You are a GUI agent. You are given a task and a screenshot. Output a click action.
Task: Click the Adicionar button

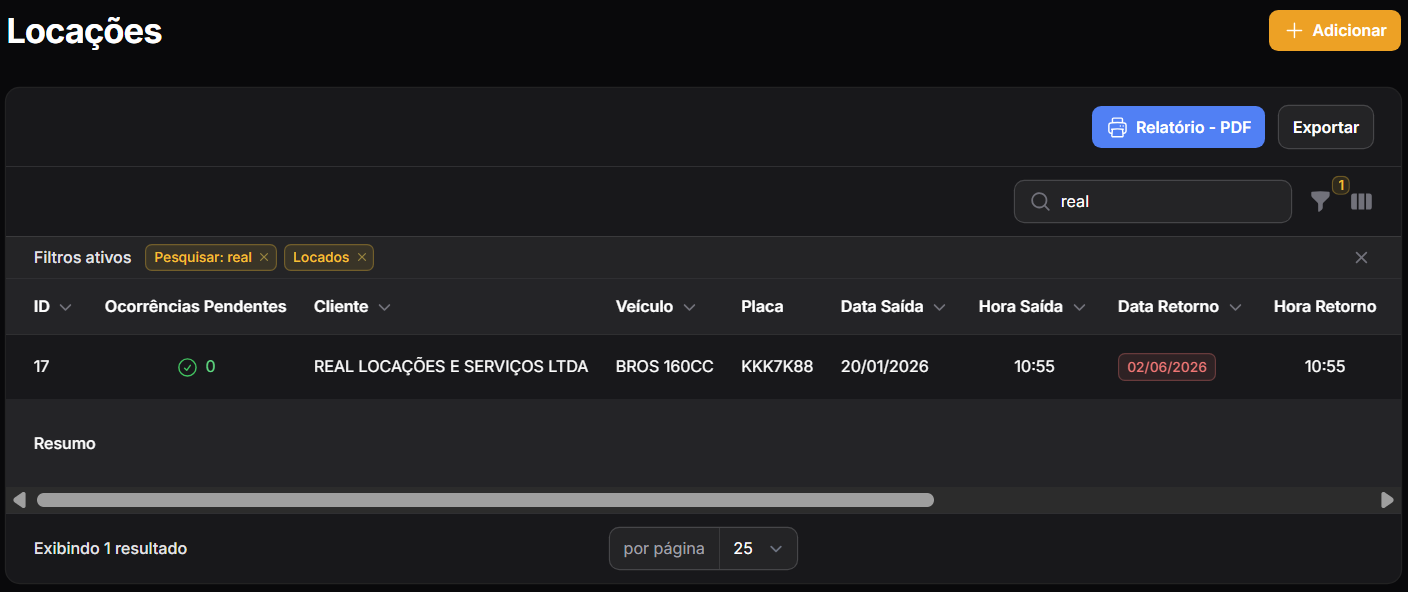pos(1335,31)
